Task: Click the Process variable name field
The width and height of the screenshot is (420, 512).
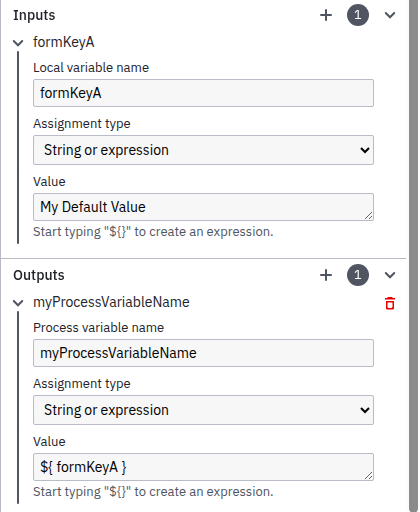Action: point(203,353)
